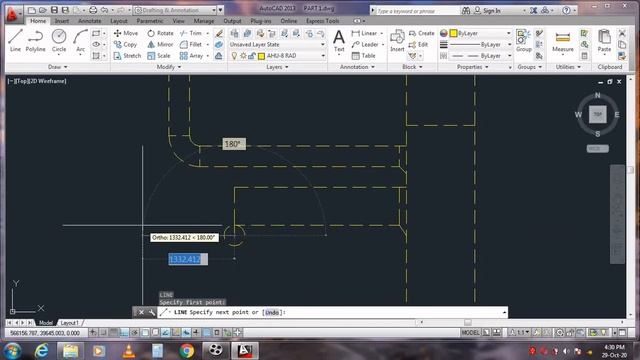640x360 pixels.
Task: Add a Linear dimension
Action: [x=364, y=33]
